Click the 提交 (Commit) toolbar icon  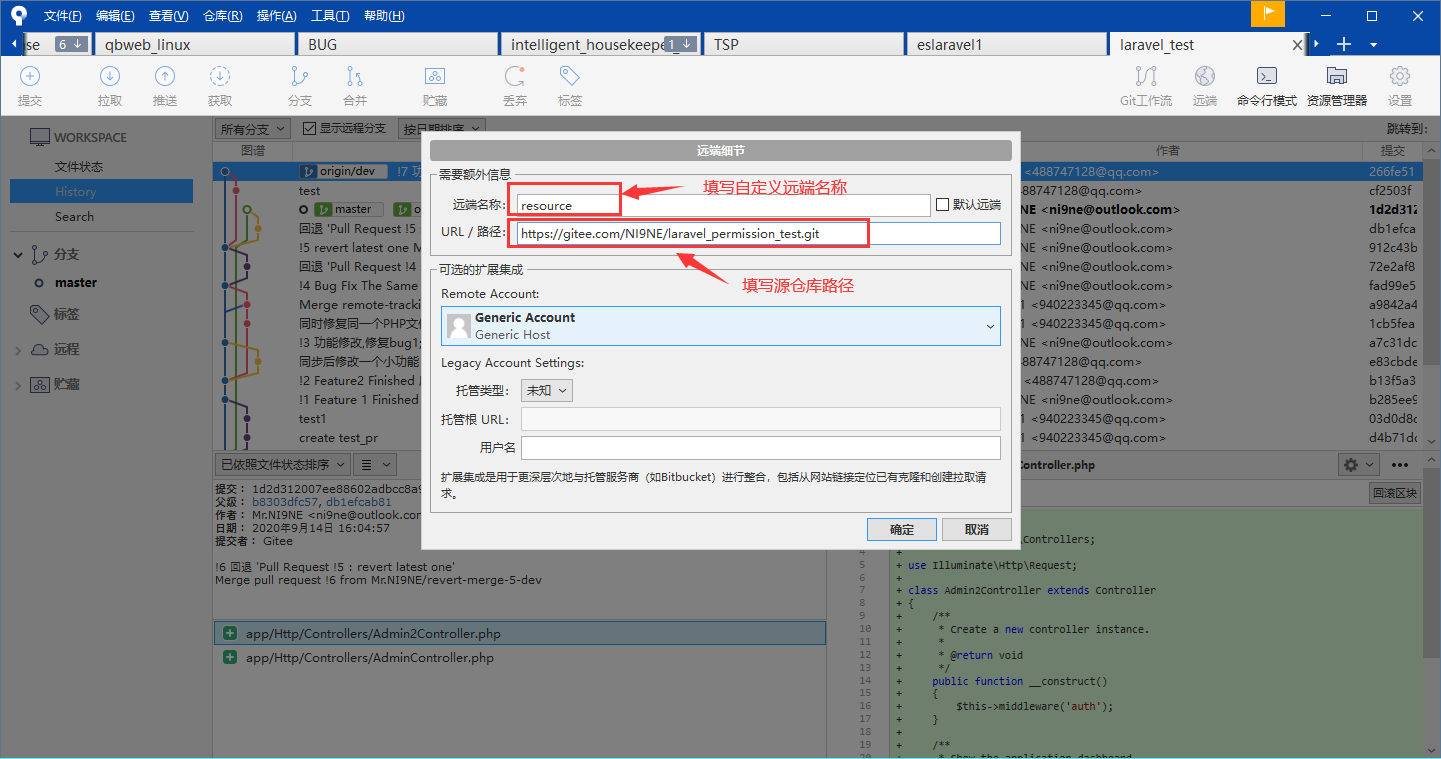tap(30, 78)
